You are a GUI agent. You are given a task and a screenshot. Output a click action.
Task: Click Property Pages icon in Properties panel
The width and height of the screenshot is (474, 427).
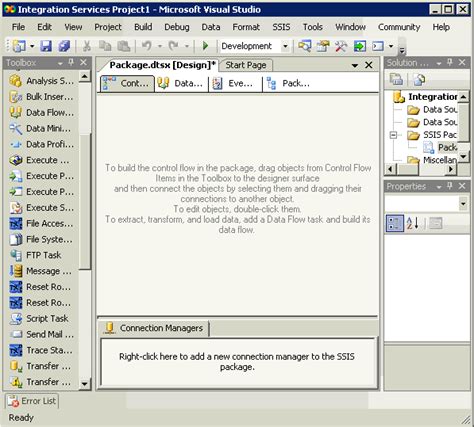click(x=435, y=223)
